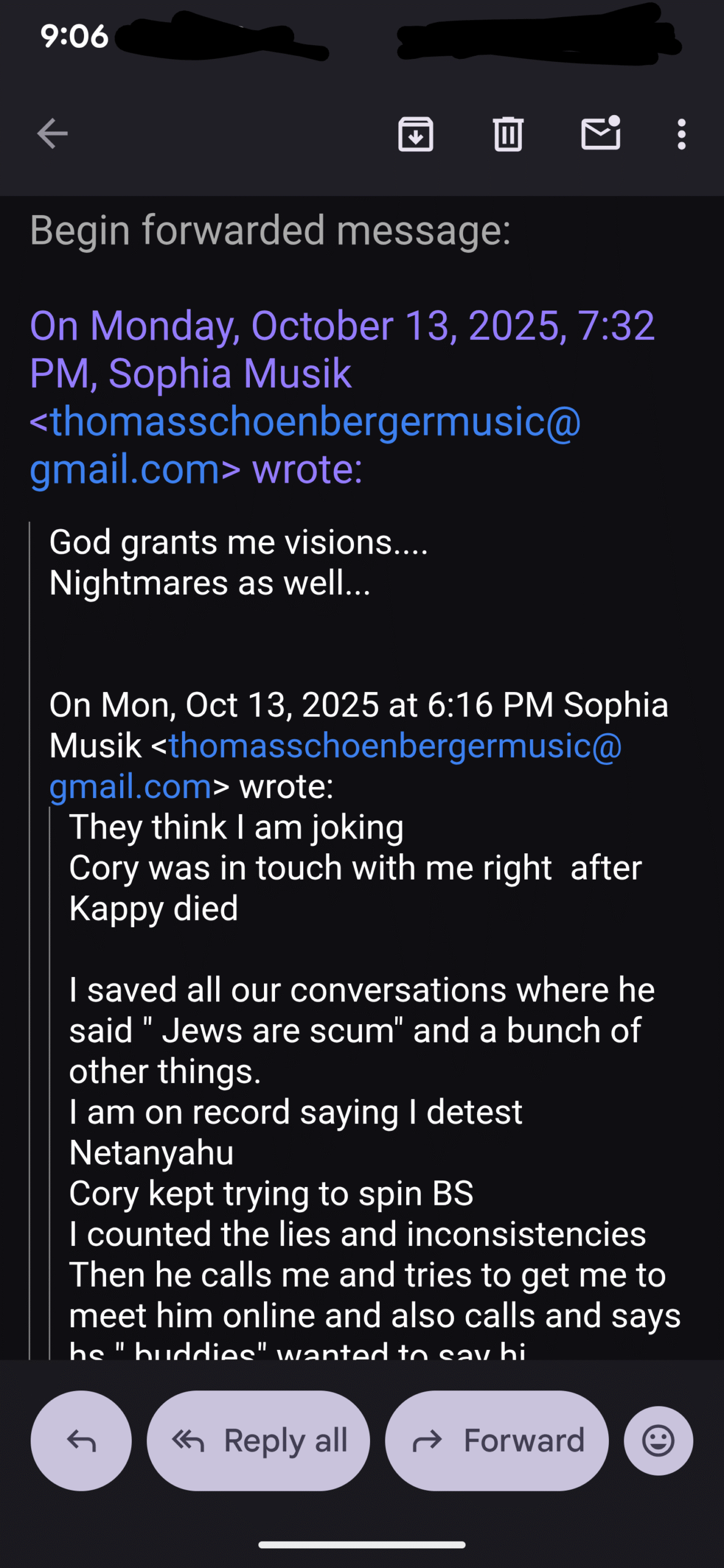Delete email with the trash icon
The image size is (724, 1568).
click(508, 134)
